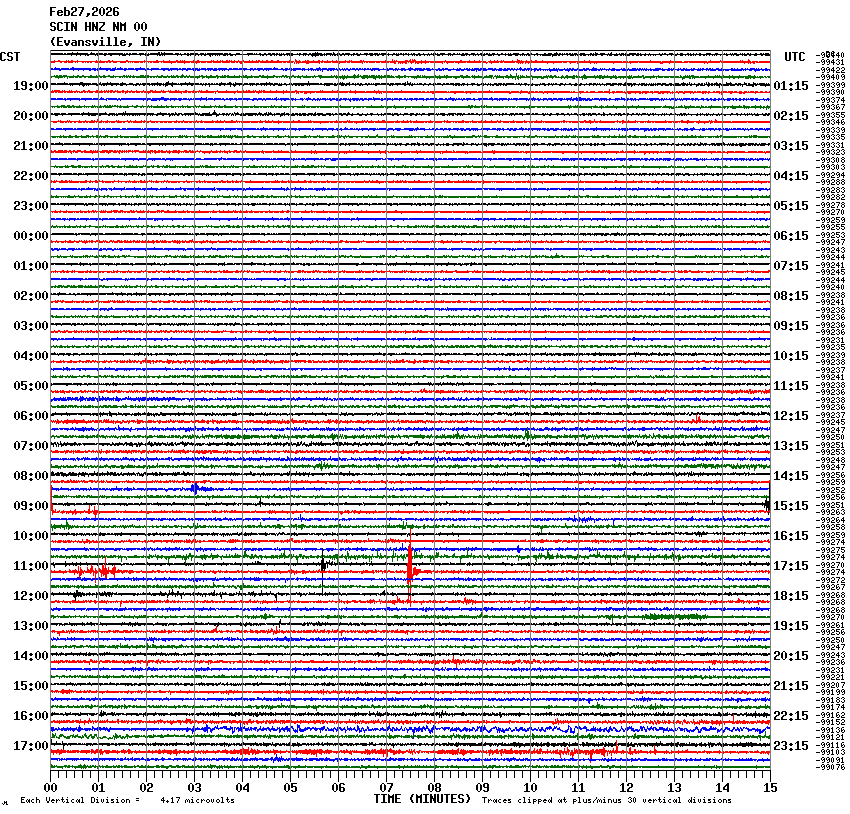
Task: Click the Feb27,2026 date header
Action: point(84,11)
